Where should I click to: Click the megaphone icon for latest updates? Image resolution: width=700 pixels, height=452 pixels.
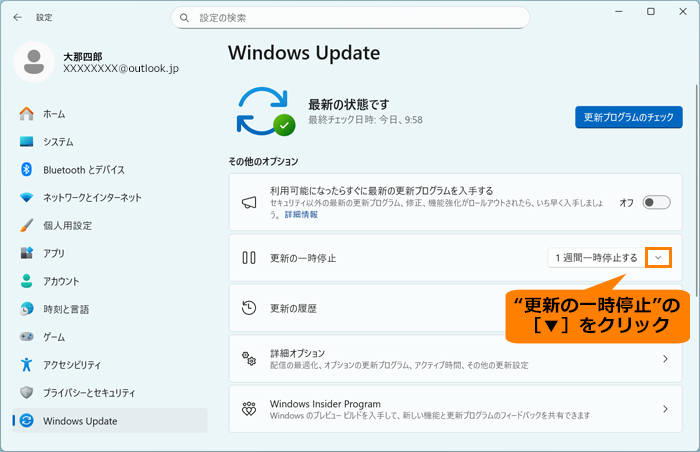(249, 202)
